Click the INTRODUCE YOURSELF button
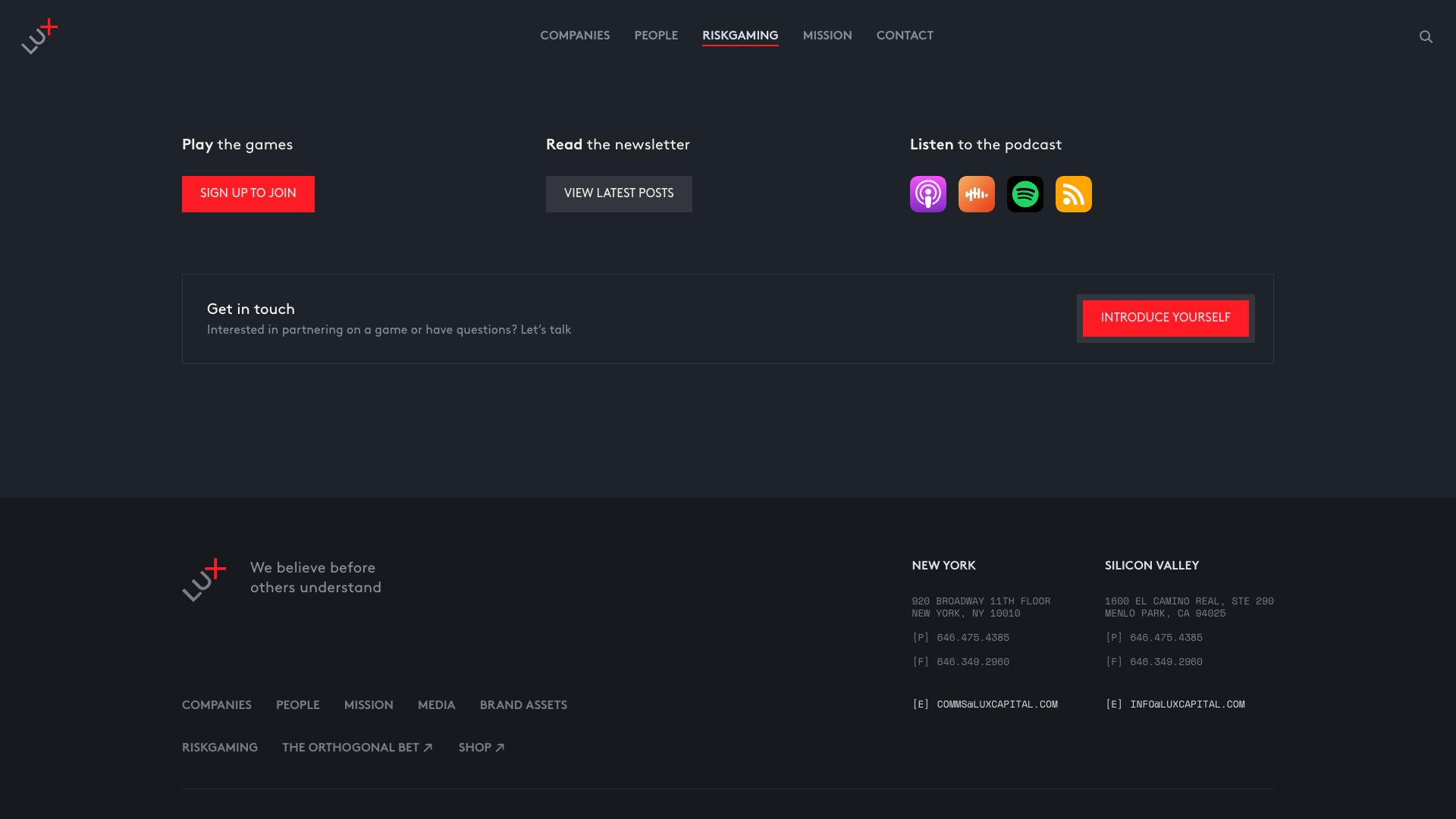 [1166, 318]
